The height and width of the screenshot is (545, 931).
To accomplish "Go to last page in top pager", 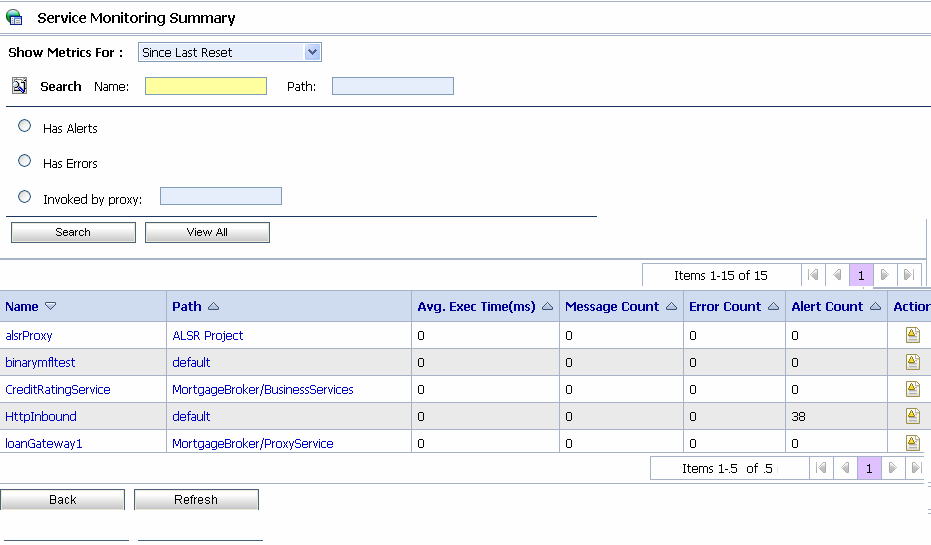I will tap(908, 275).
